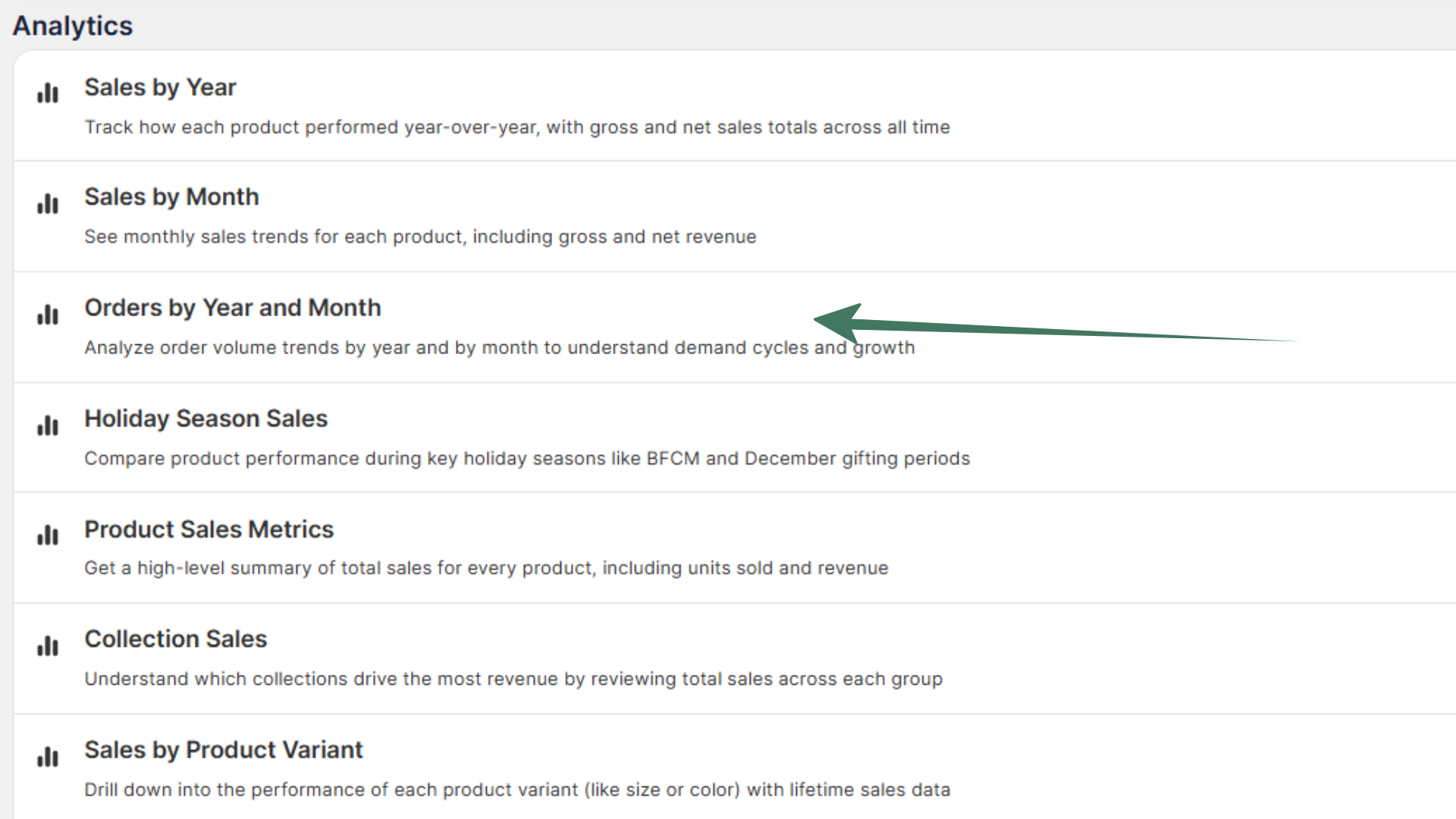The height and width of the screenshot is (819, 1456).
Task: Click the chart icon for Sales by Product Variant
Action: [x=47, y=756]
